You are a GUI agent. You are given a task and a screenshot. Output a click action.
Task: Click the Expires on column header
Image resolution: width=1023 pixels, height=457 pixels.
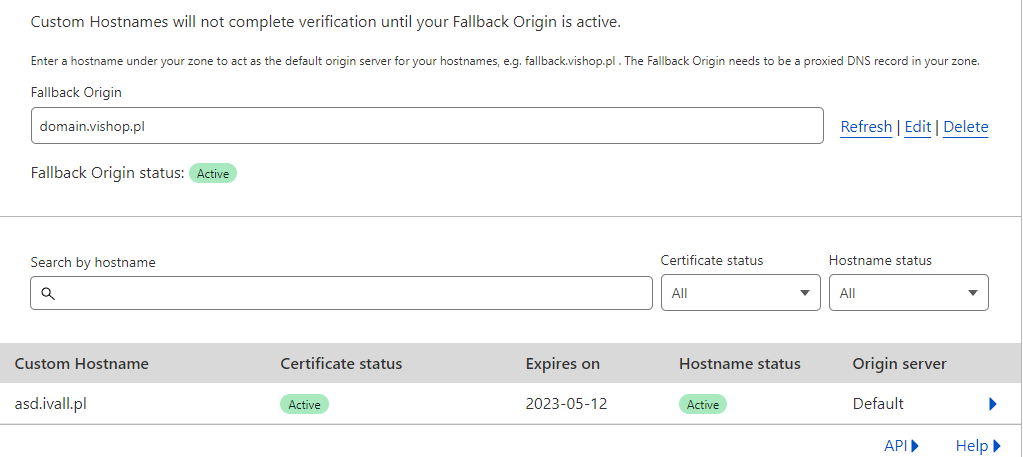562,364
